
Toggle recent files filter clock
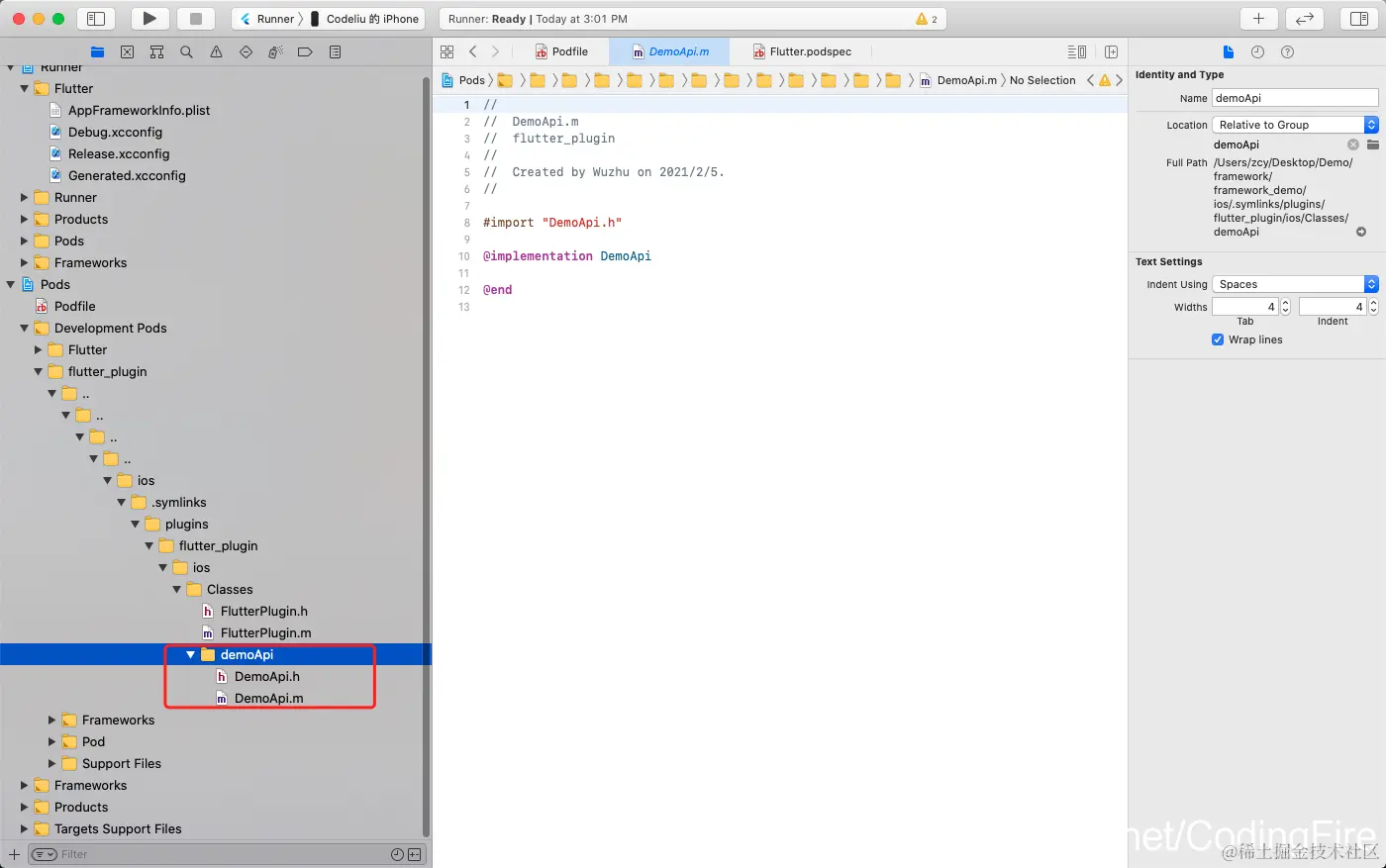(x=397, y=854)
